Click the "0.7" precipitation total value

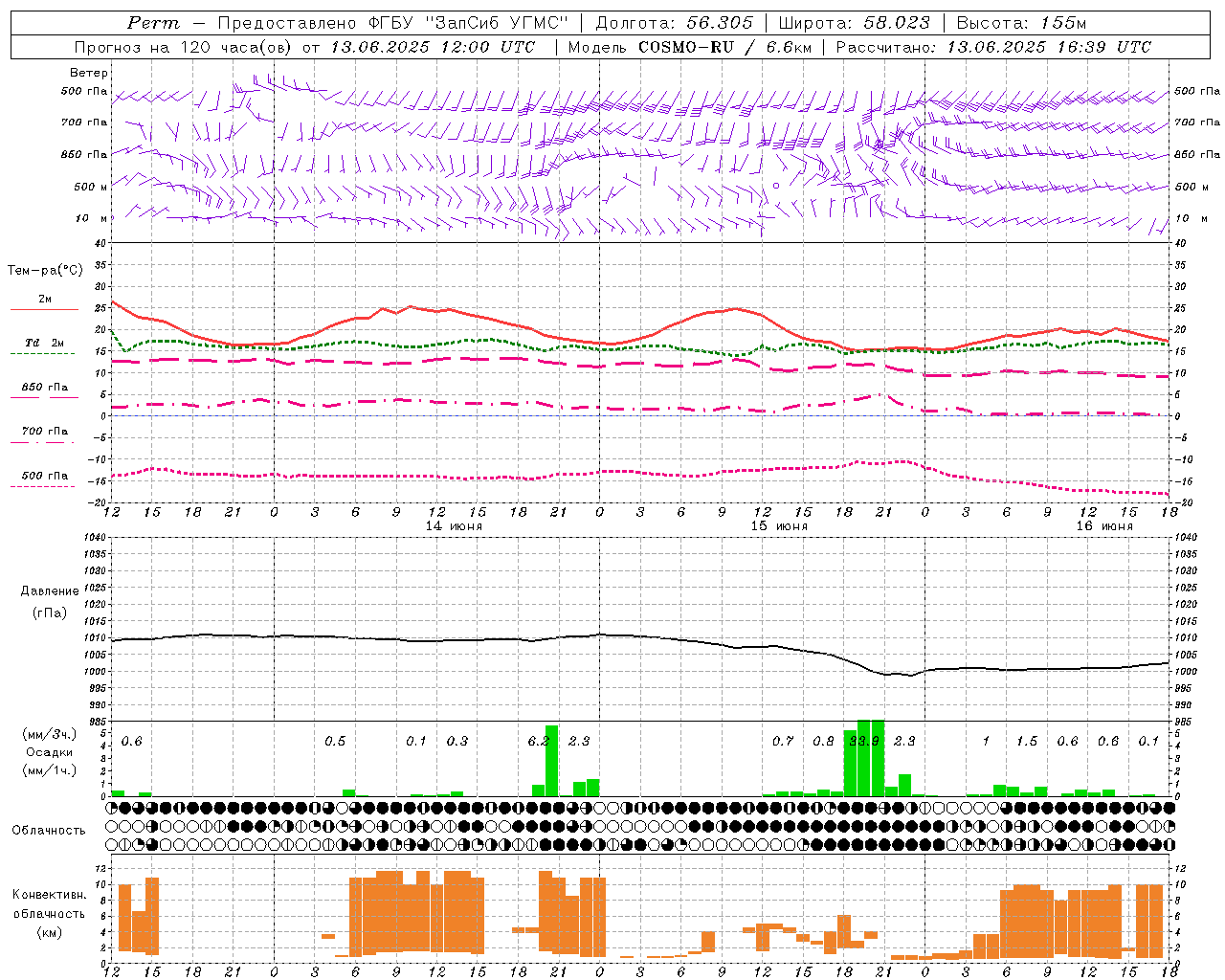pyautogui.click(x=783, y=741)
